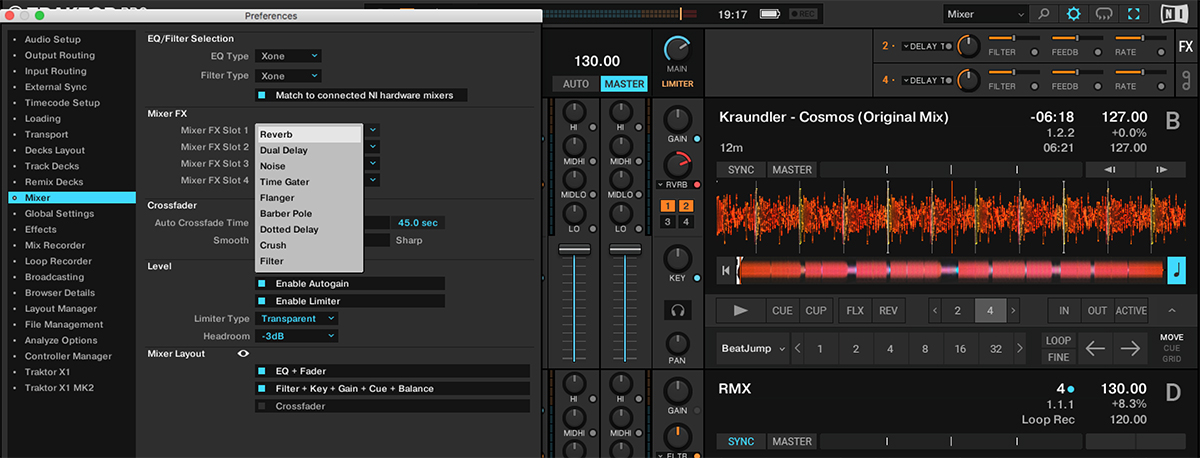Click the headphone cue button
Viewport: 1200px width, 458px height.
(677, 311)
